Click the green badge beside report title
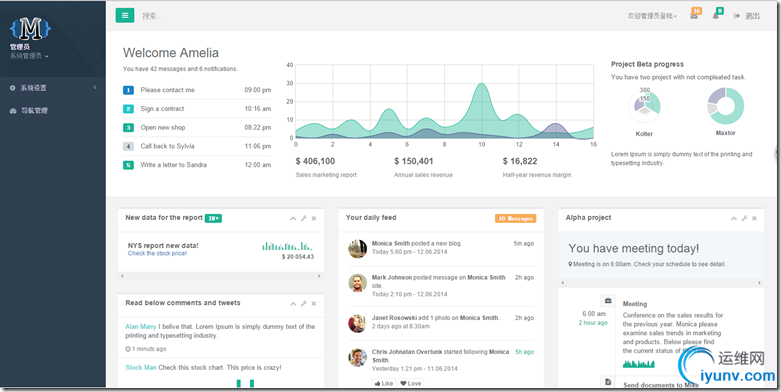 click(x=213, y=218)
